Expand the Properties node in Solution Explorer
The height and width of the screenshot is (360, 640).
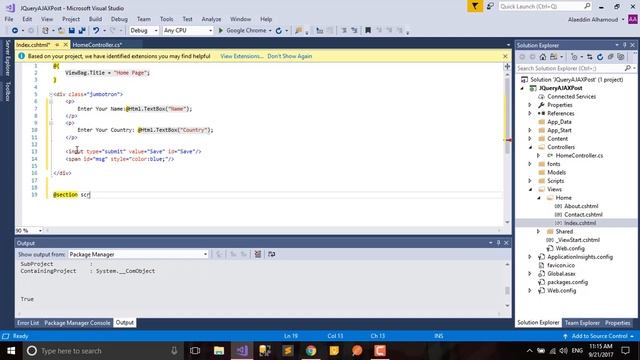point(530,105)
